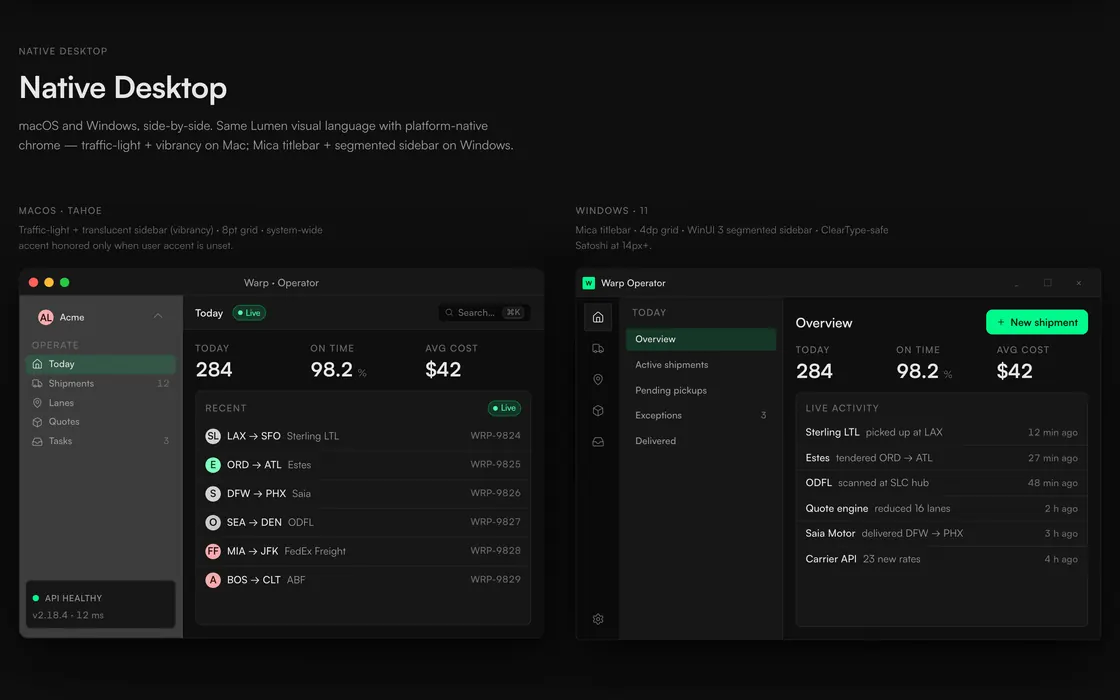
Task: Click the FF avatar for FedEx Freight
Action: click(x=213, y=551)
